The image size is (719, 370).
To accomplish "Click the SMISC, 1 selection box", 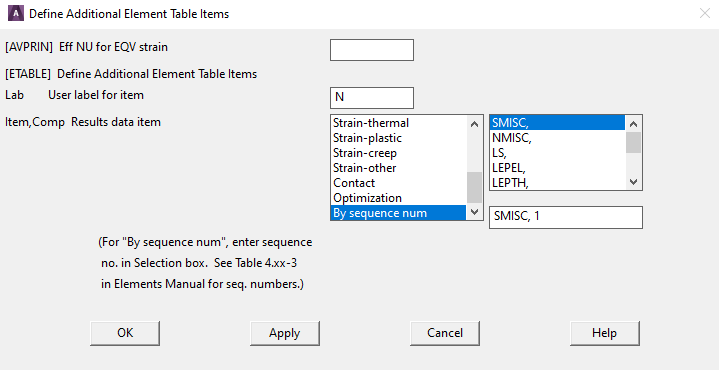I will 566,217.
